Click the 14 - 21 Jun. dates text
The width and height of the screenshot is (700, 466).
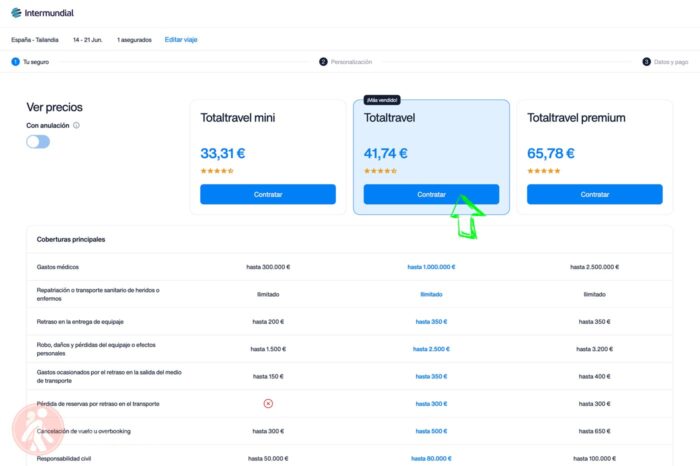point(88,40)
